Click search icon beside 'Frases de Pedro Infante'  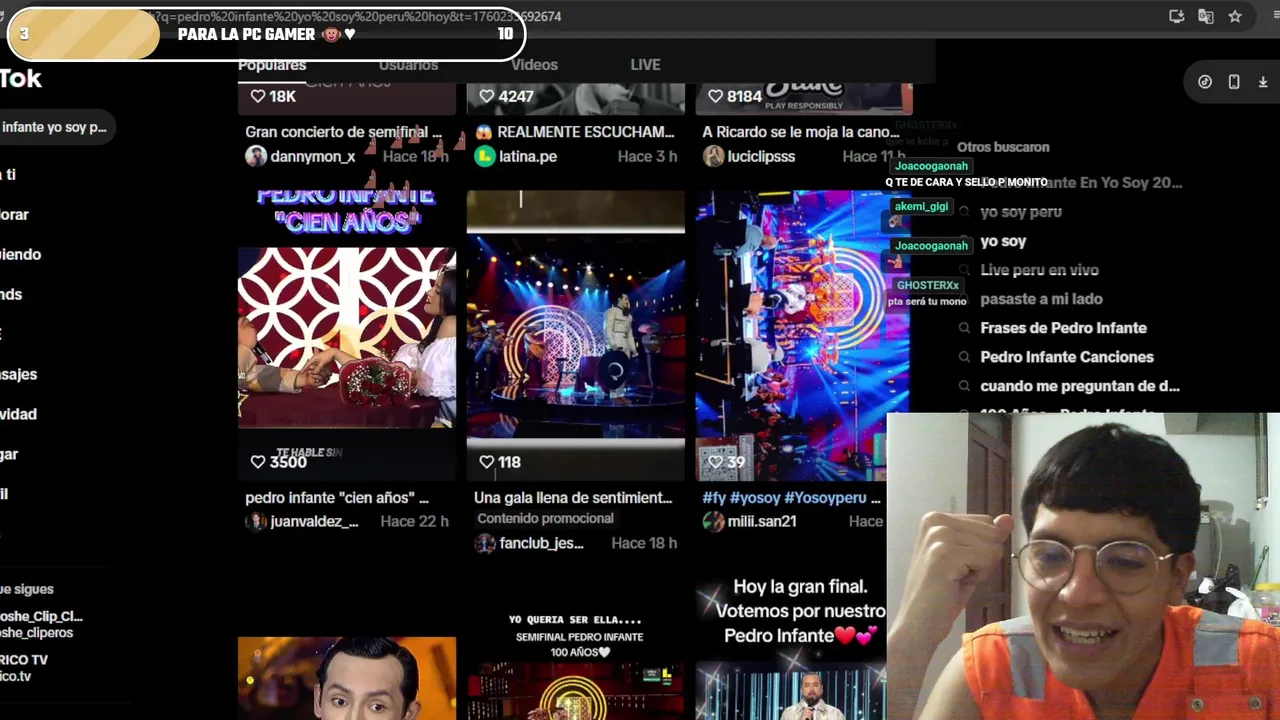point(964,328)
